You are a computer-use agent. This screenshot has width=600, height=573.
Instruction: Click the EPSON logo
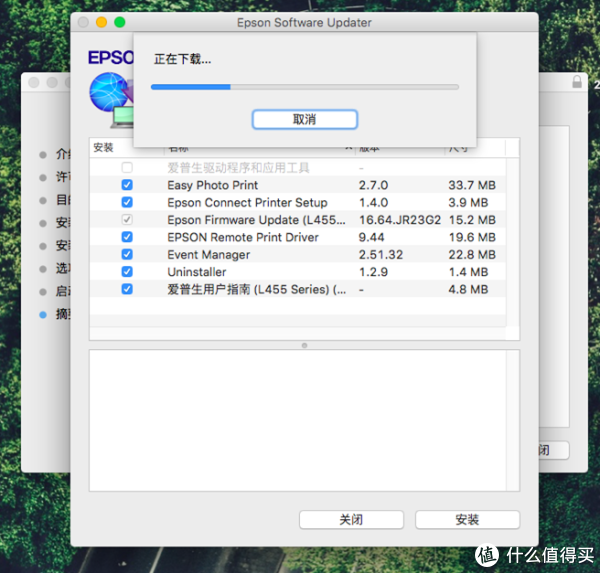[111, 57]
